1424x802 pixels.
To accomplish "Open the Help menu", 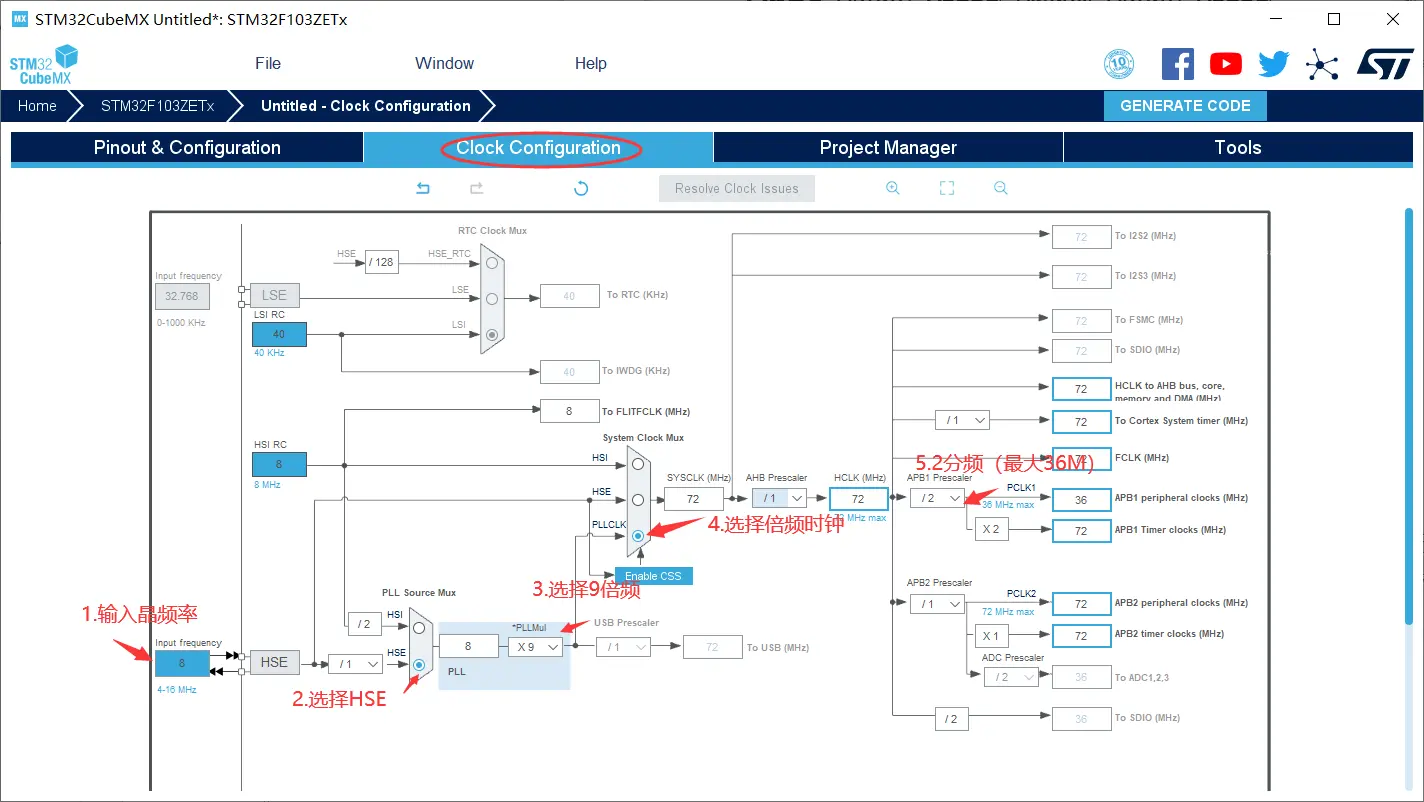I will [x=590, y=63].
